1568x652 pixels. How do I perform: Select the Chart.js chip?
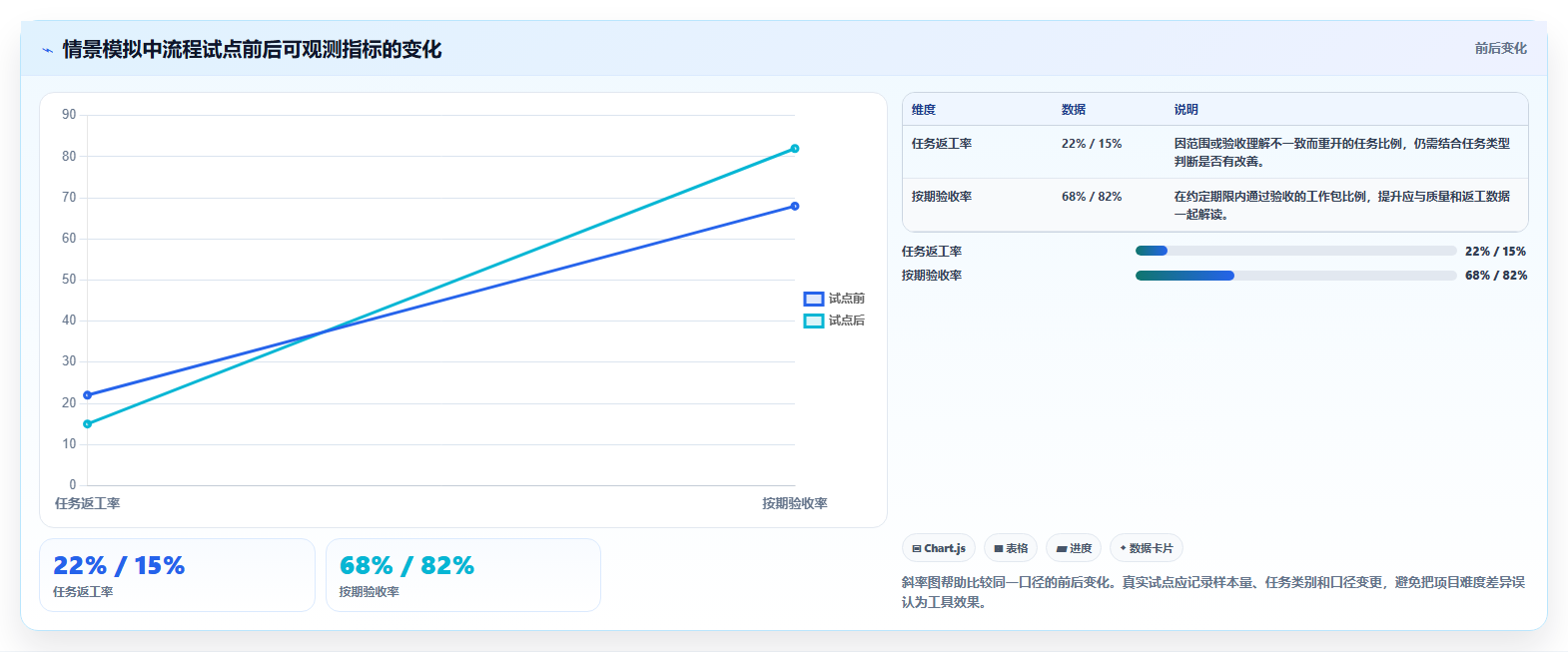point(939,548)
